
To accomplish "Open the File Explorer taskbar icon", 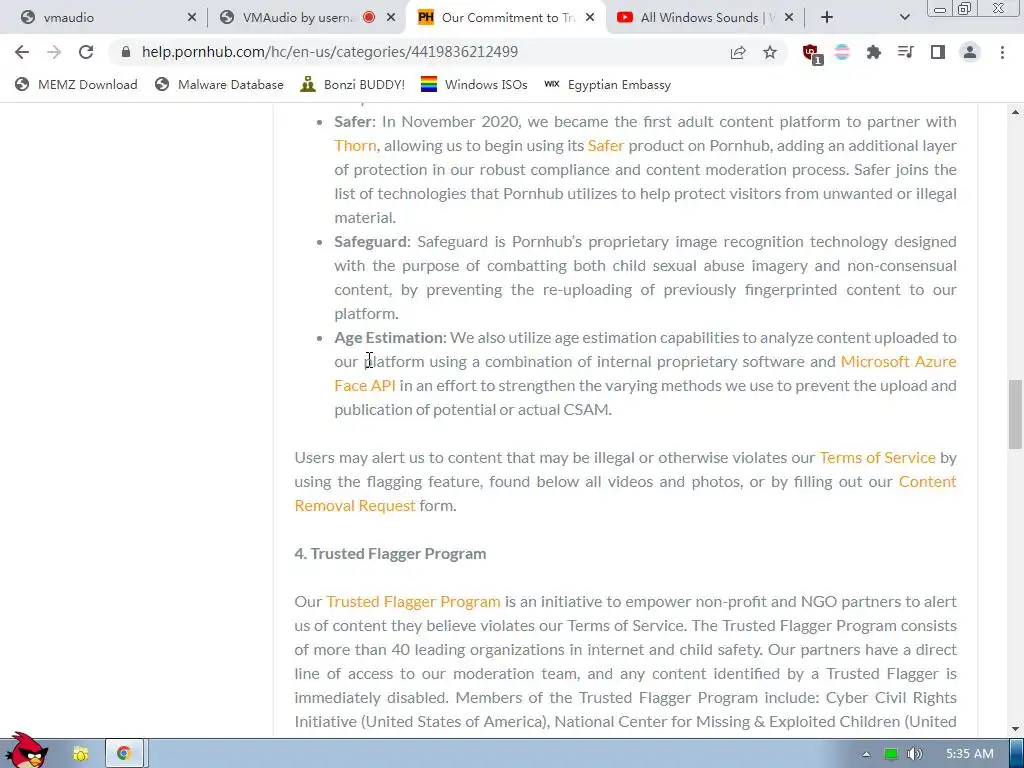I will pyautogui.click(x=81, y=754).
